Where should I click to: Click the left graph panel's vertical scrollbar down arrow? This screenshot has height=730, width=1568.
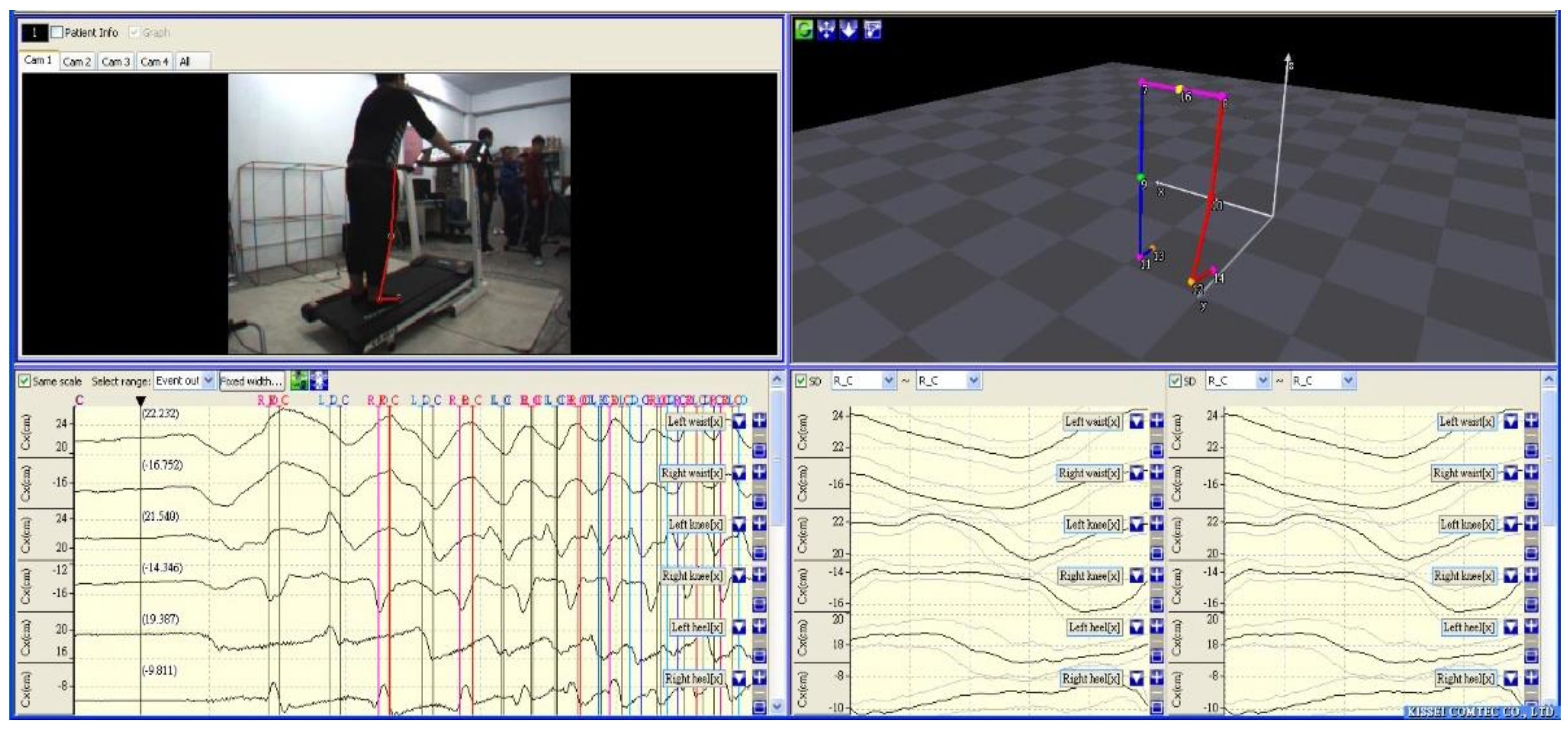777,707
